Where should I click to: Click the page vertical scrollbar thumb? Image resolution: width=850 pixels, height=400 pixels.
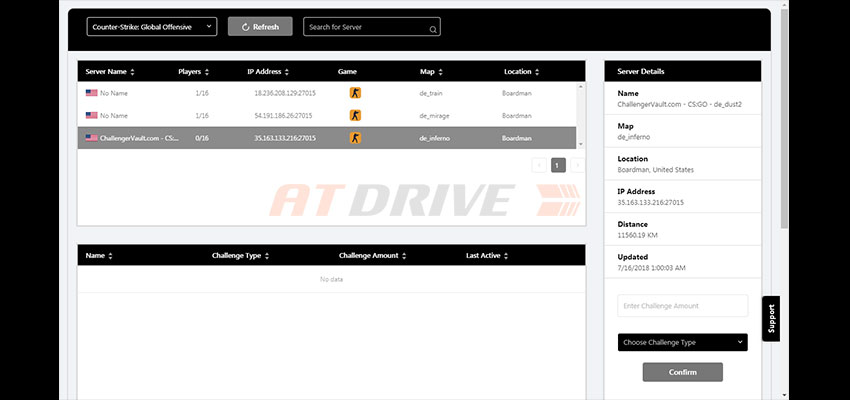pyautogui.click(x=784, y=119)
